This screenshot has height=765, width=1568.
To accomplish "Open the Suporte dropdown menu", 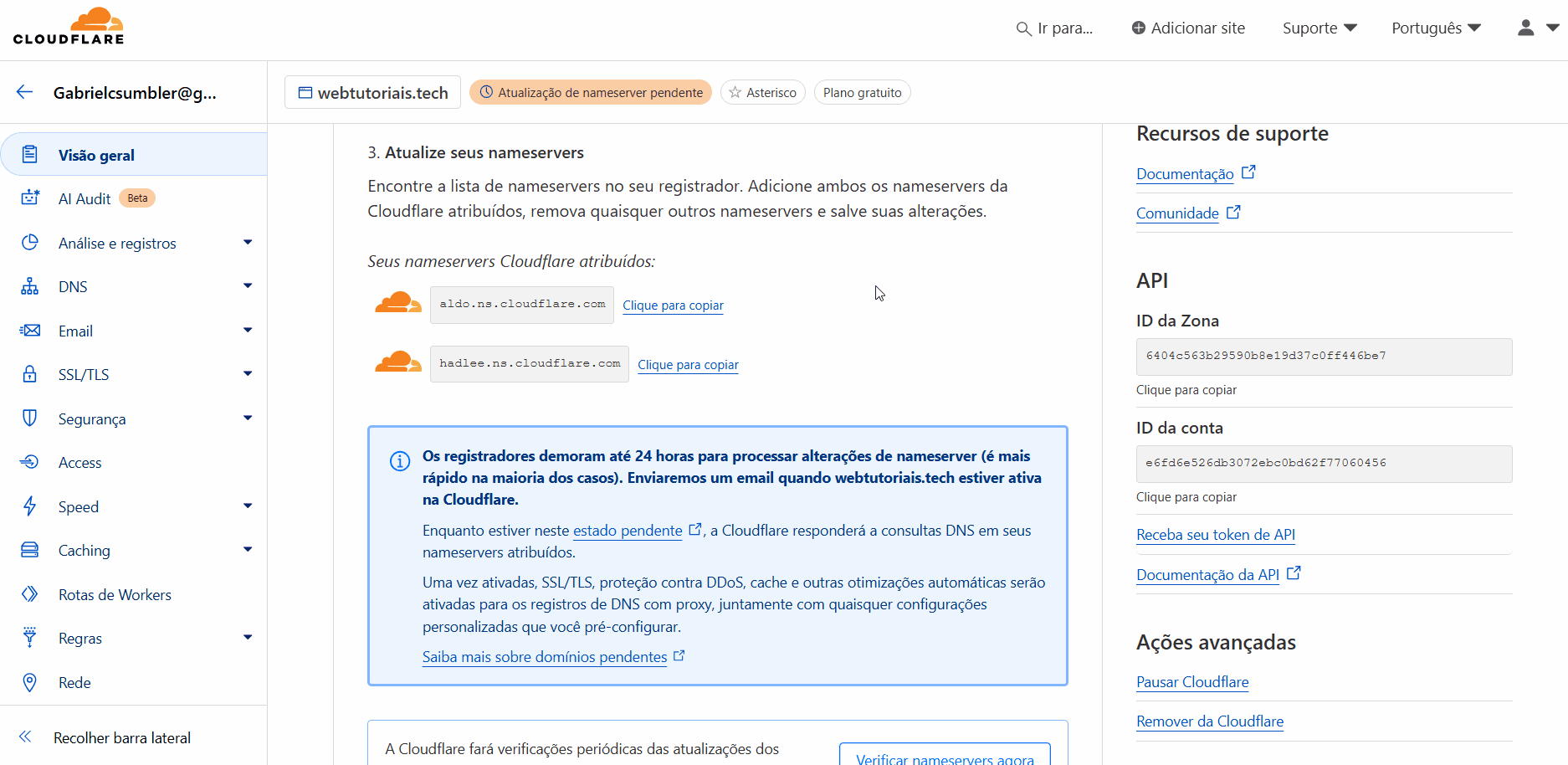I will 1319,28.
